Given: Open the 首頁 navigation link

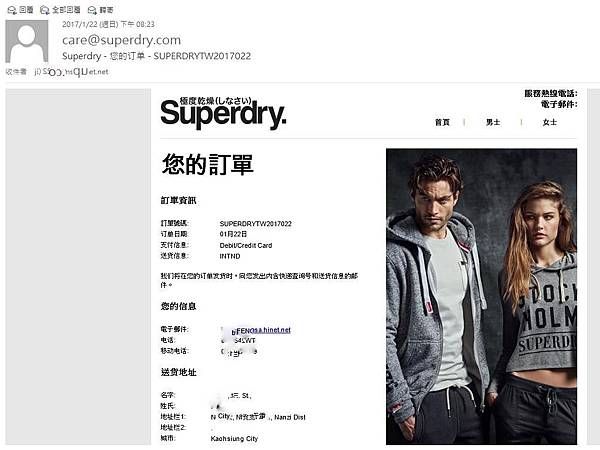Looking at the screenshot, I should coord(442,122).
